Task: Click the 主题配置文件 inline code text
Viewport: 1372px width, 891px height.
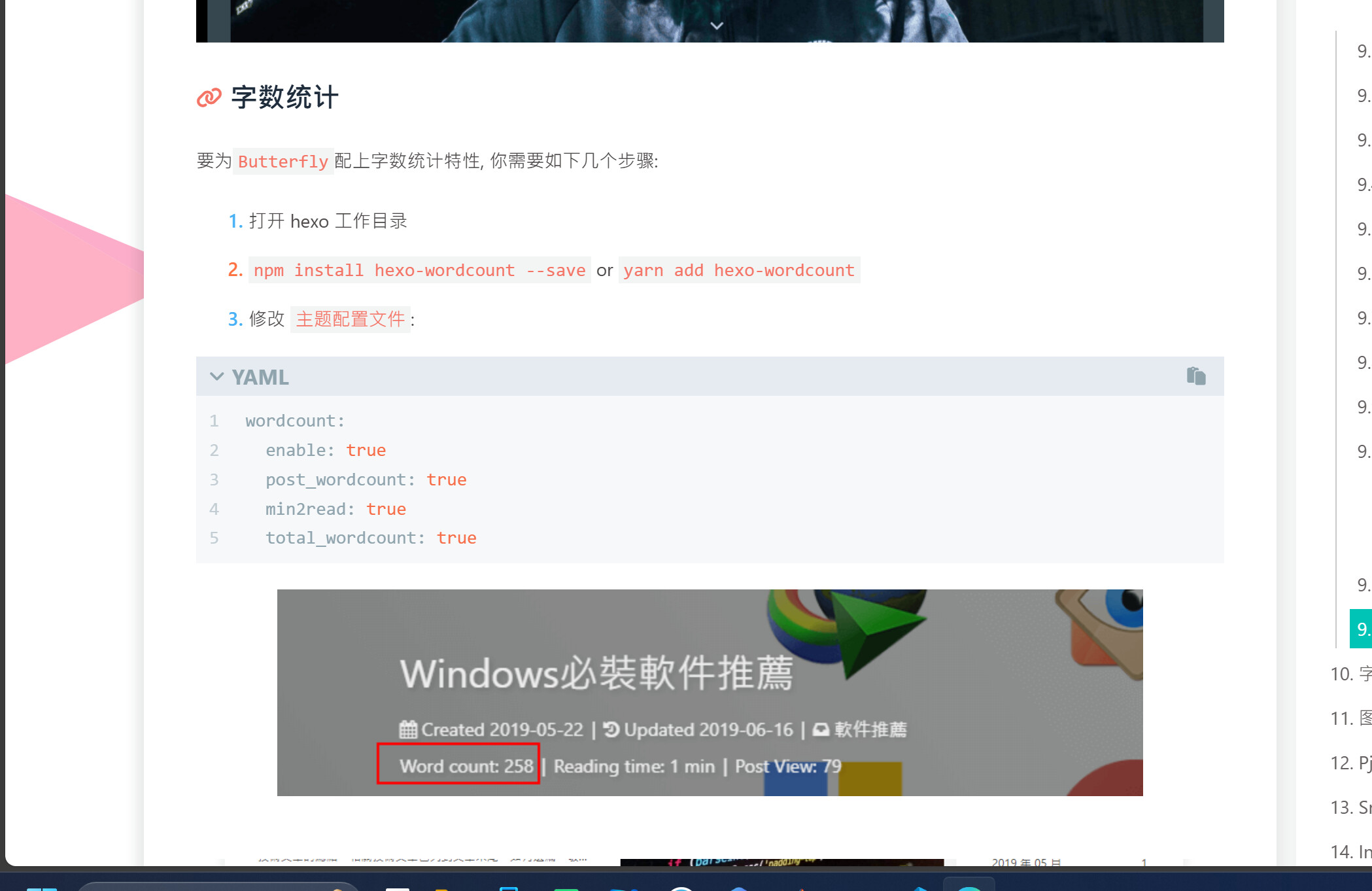Action: tap(351, 319)
